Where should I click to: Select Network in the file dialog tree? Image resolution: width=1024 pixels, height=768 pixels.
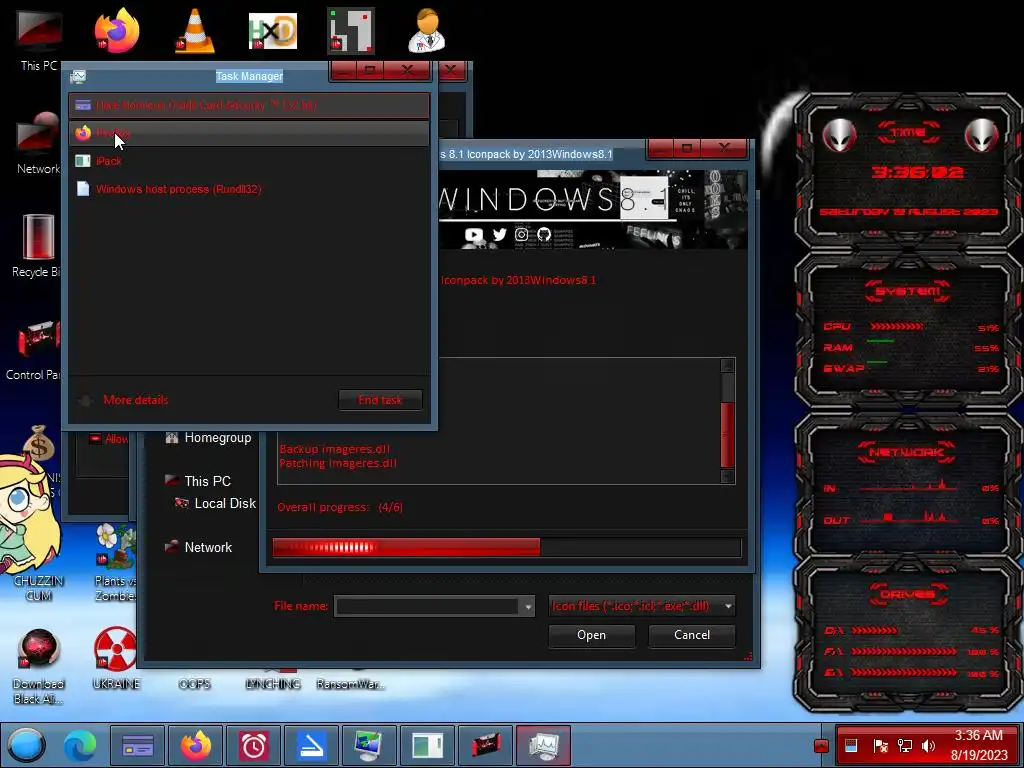[x=199, y=547]
